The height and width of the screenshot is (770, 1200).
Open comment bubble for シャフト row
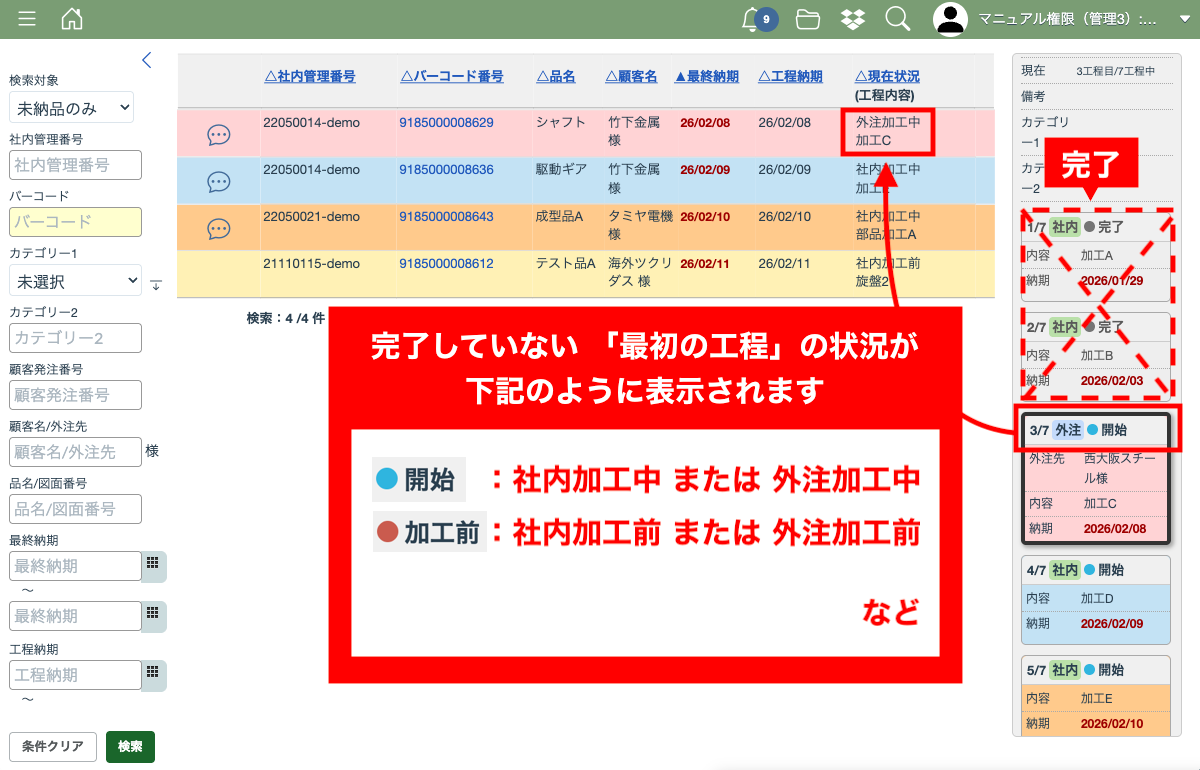(x=219, y=134)
